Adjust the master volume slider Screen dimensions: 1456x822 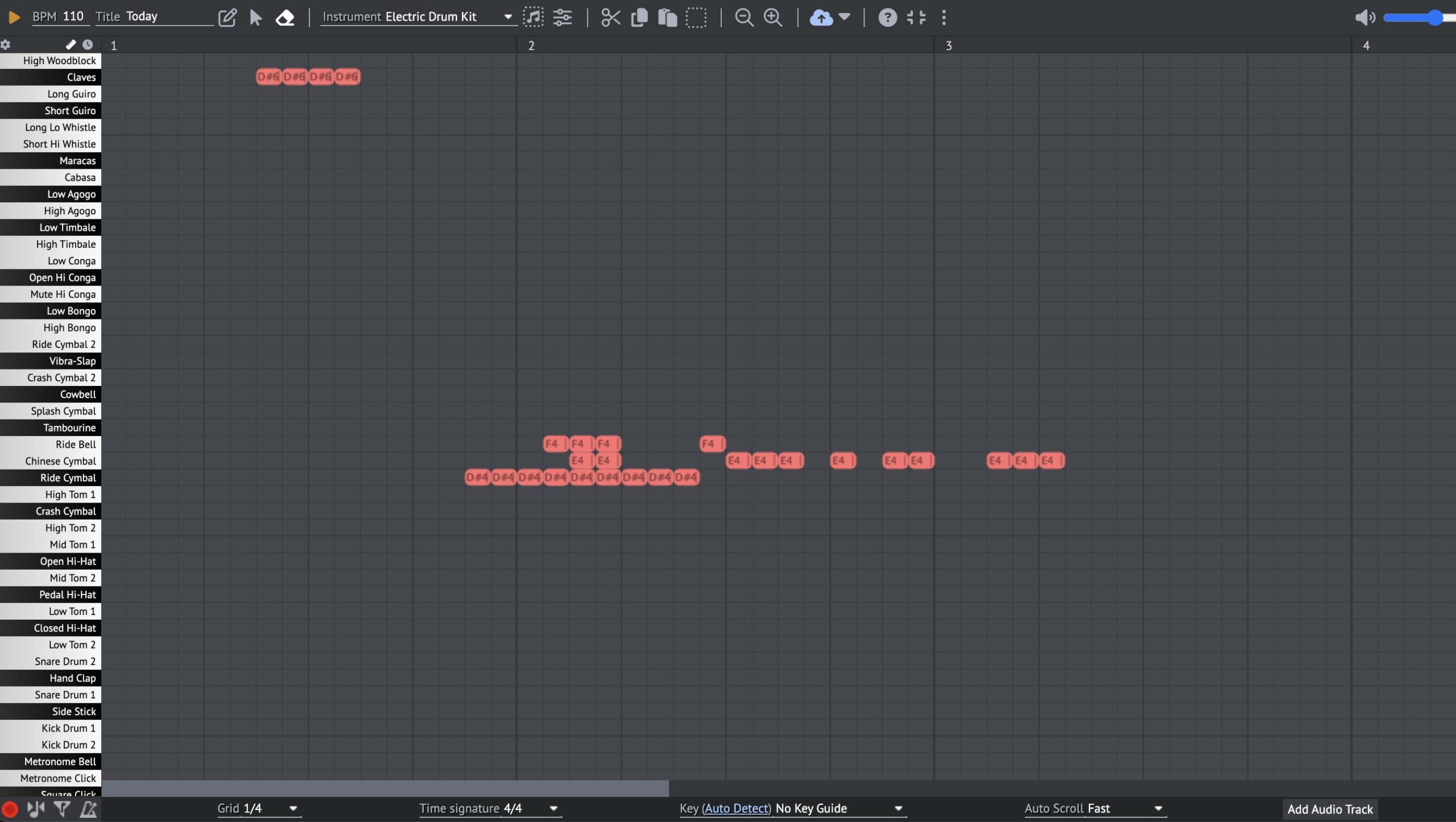point(1419,18)
